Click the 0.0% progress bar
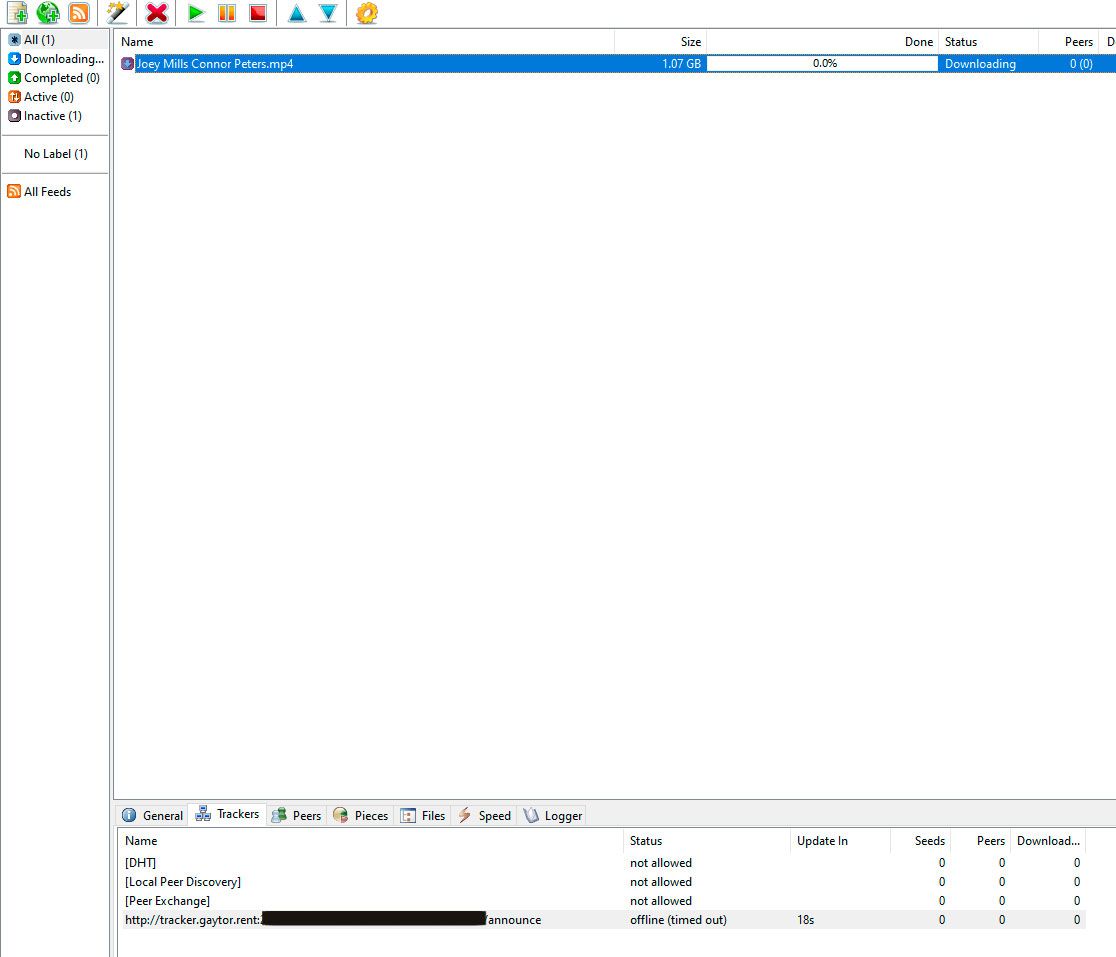This screenshot has height=957, width=1116. point(822,63)
